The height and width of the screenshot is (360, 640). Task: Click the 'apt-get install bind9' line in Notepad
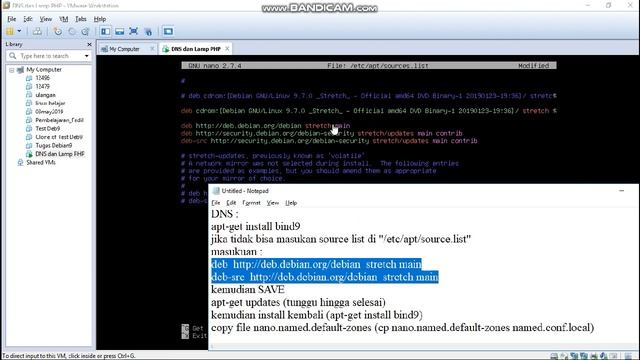coord(256,227)
